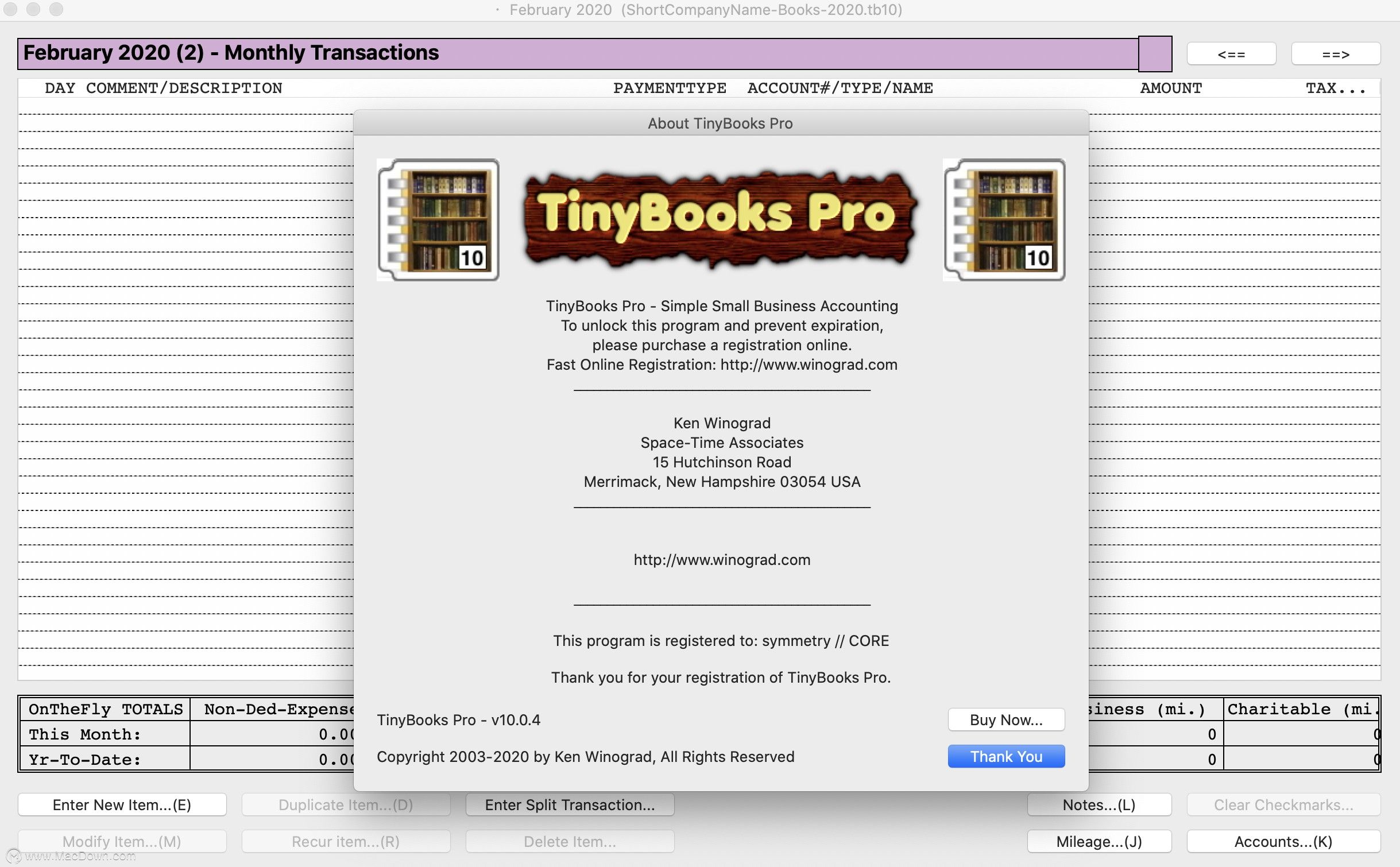Click the About TinyBooks Pro dialog title

pyautogui.click(x=720, y=123)
